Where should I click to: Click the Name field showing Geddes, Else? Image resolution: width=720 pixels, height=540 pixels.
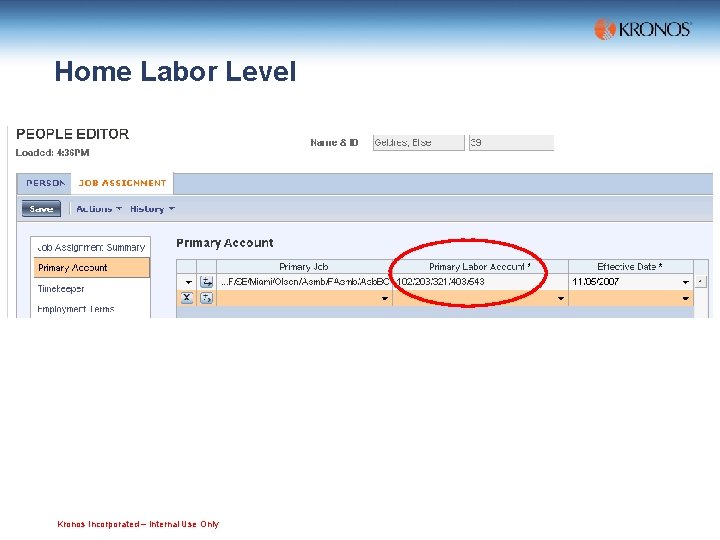coord(418,143)
